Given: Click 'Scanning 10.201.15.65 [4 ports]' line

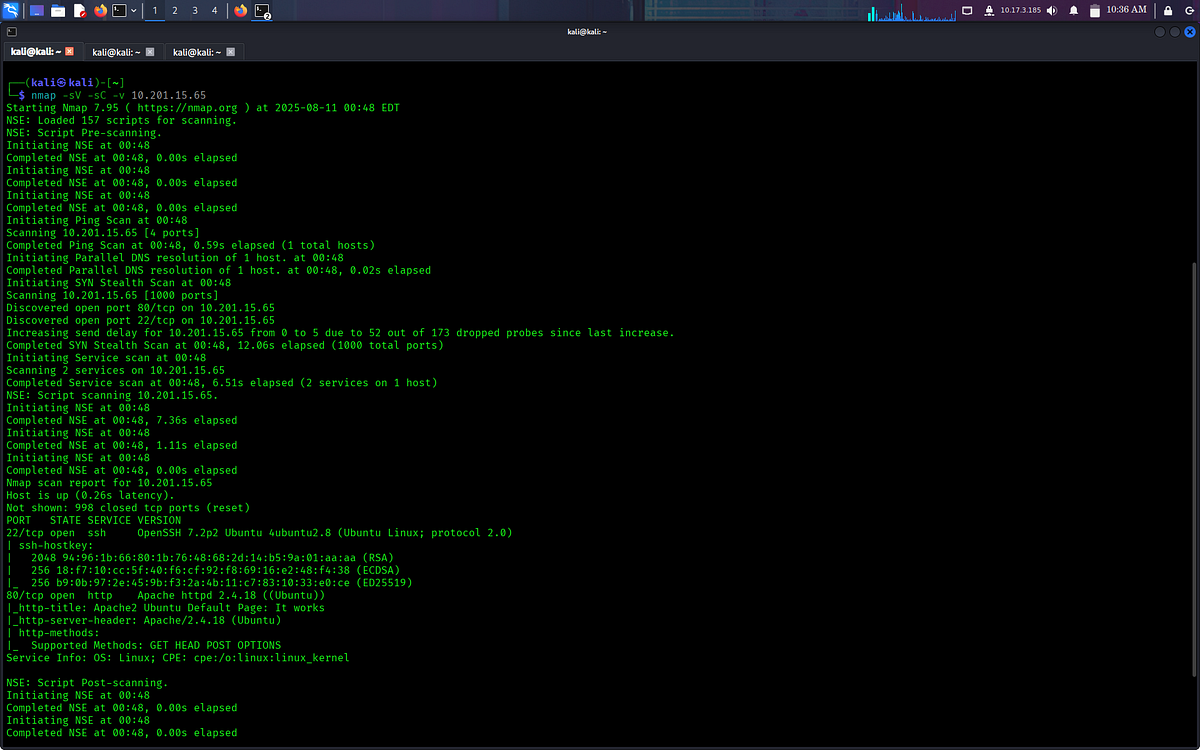Looking at the screenshot, I should (x=103, y=233).
